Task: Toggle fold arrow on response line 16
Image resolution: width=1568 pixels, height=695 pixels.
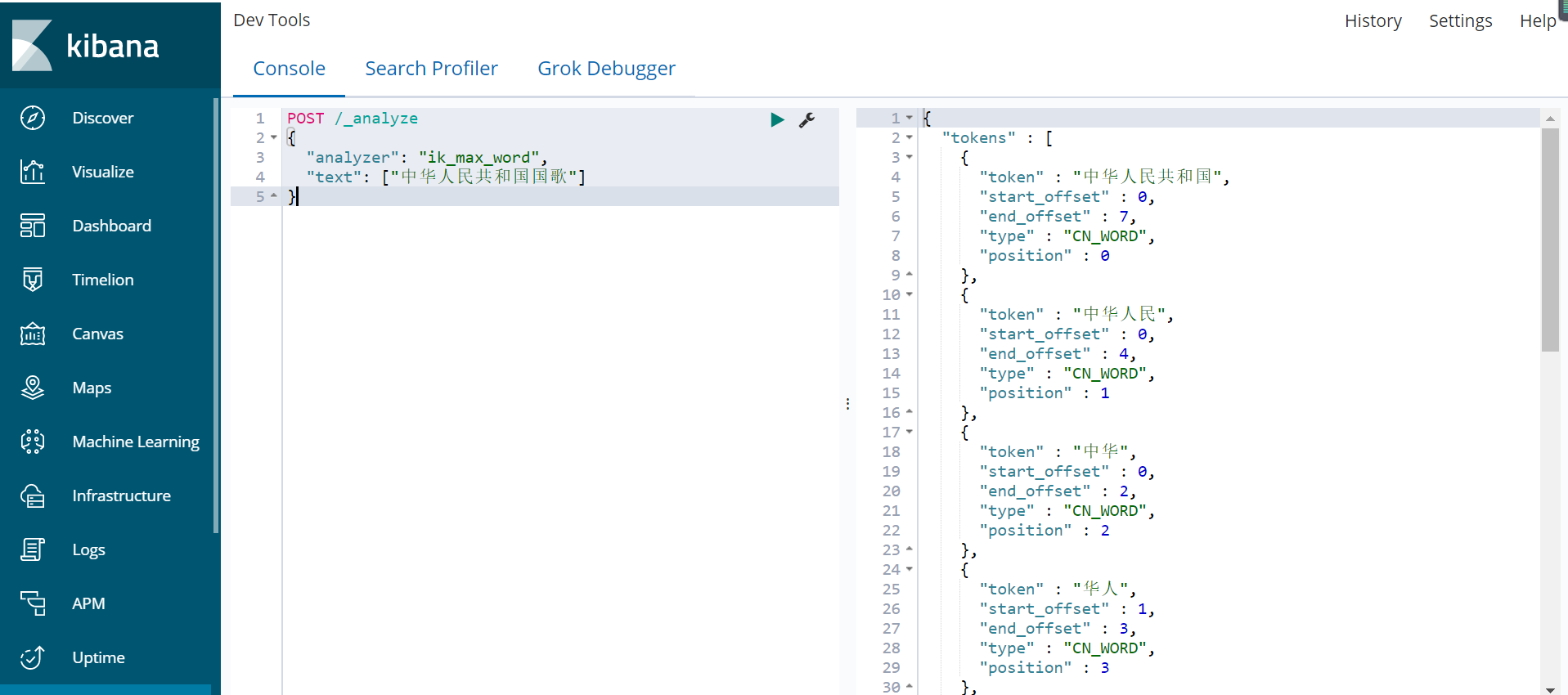Action: 909,412
